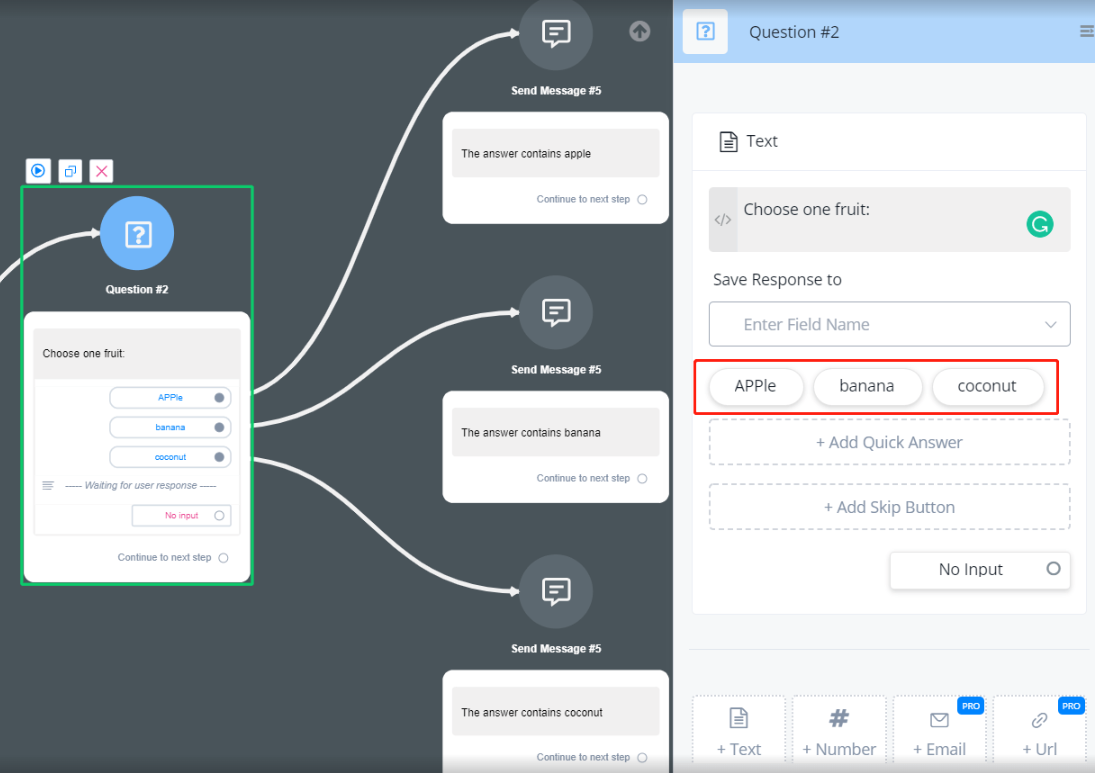Click the APPle answer connector dot in node

click(219, 398)
